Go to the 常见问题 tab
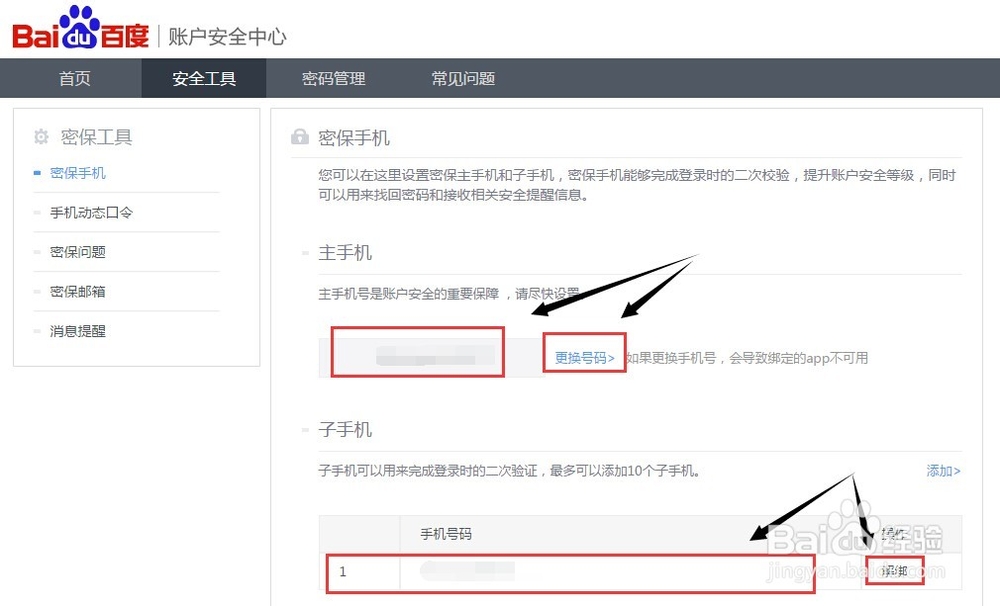 point(463,79)
